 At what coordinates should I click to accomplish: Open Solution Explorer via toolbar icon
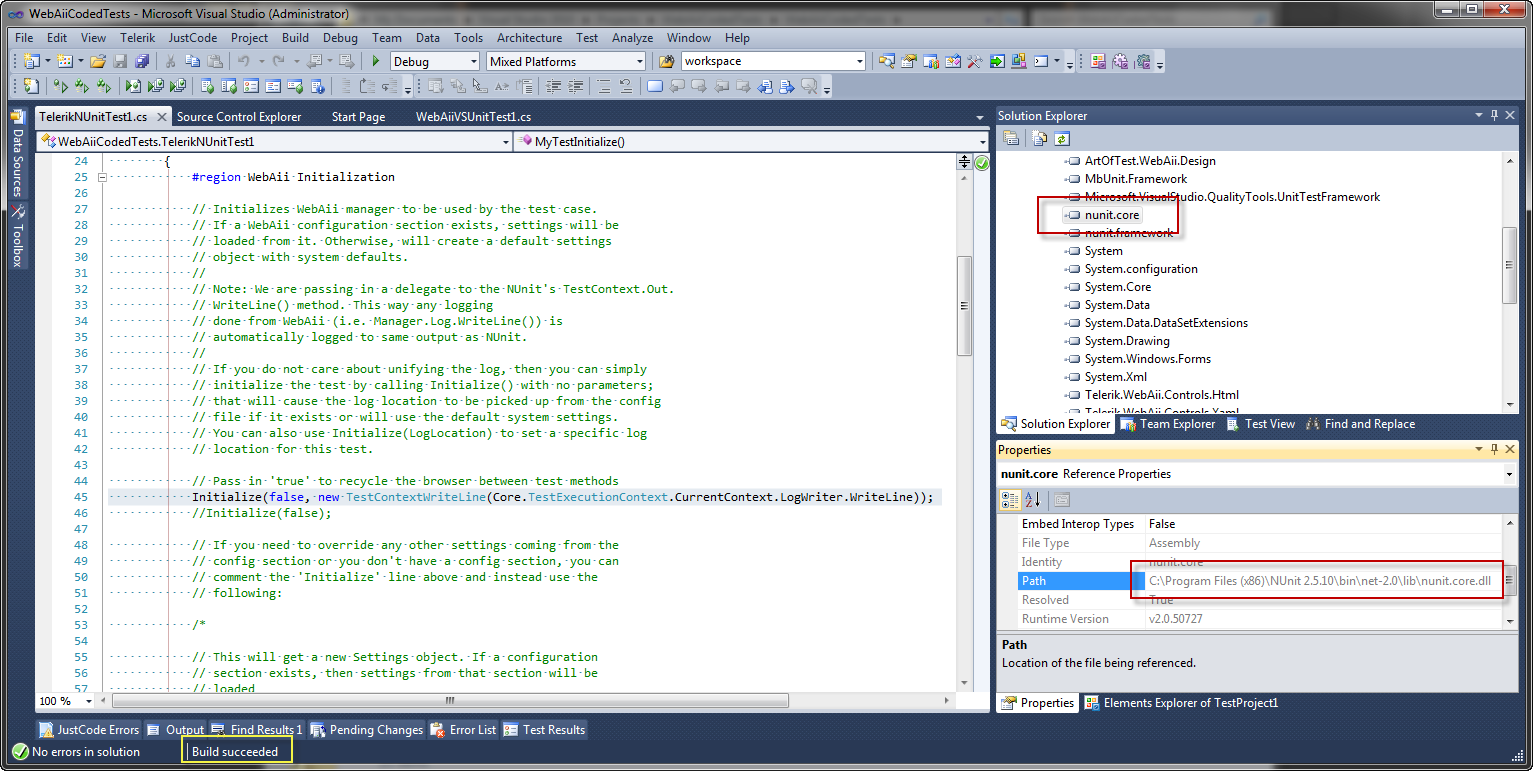tap(887, 61)
